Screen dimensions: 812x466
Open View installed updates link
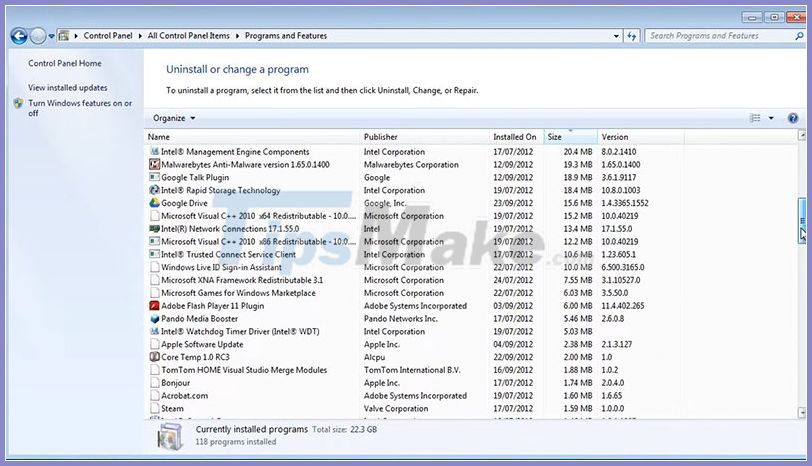click(68, 88)
